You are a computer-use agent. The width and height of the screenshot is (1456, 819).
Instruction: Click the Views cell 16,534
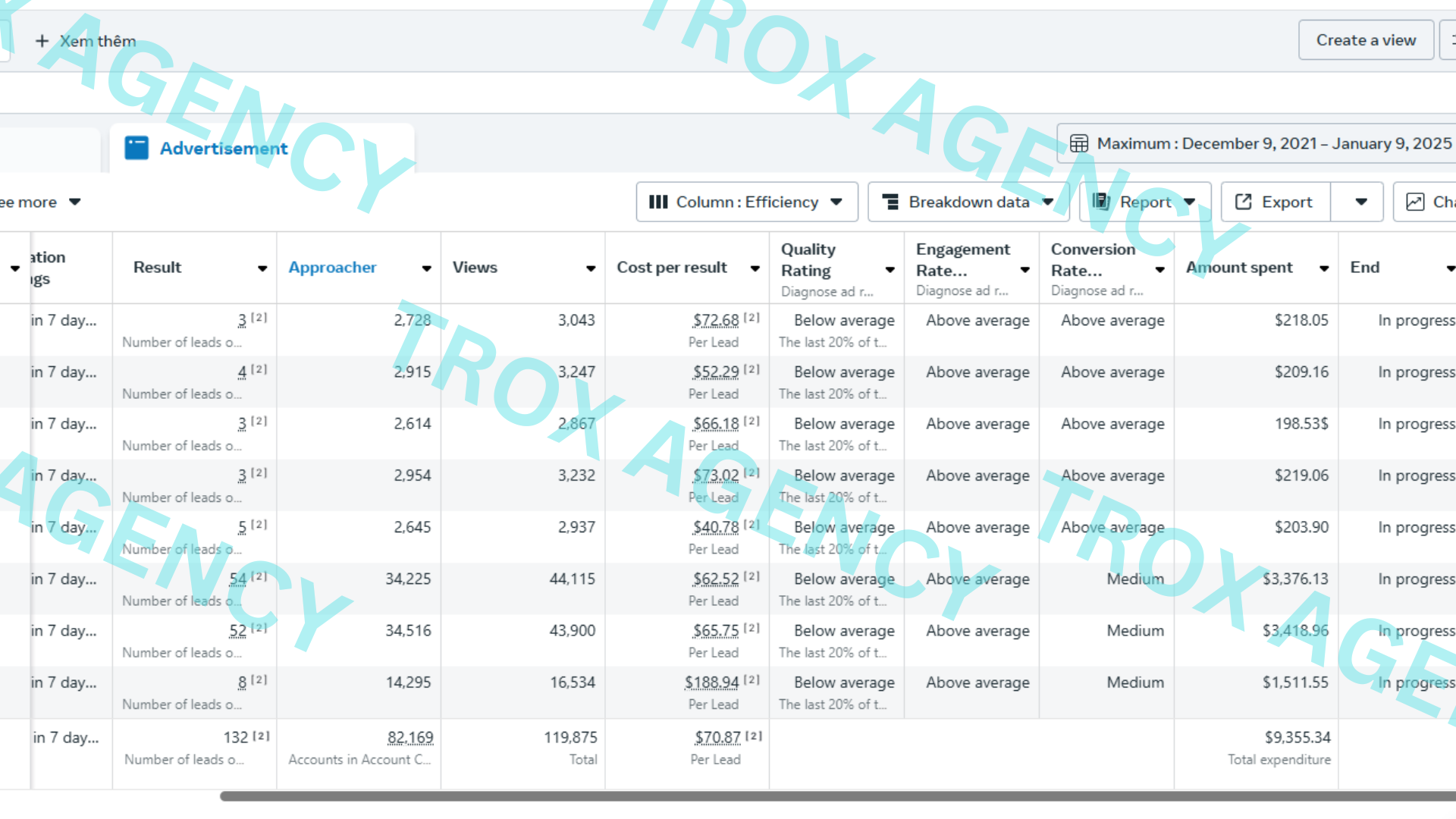pos(573,682)
